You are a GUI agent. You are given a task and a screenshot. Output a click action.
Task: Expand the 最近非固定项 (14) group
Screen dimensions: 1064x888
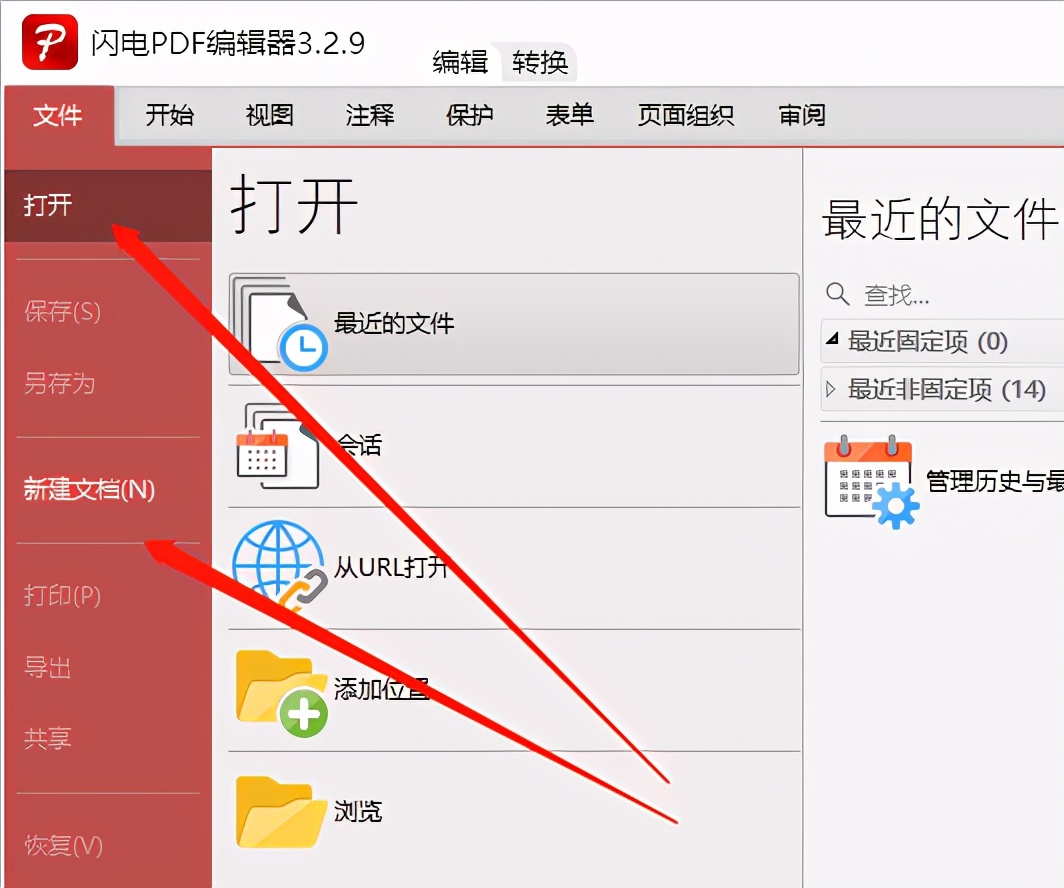coord(831,389)
